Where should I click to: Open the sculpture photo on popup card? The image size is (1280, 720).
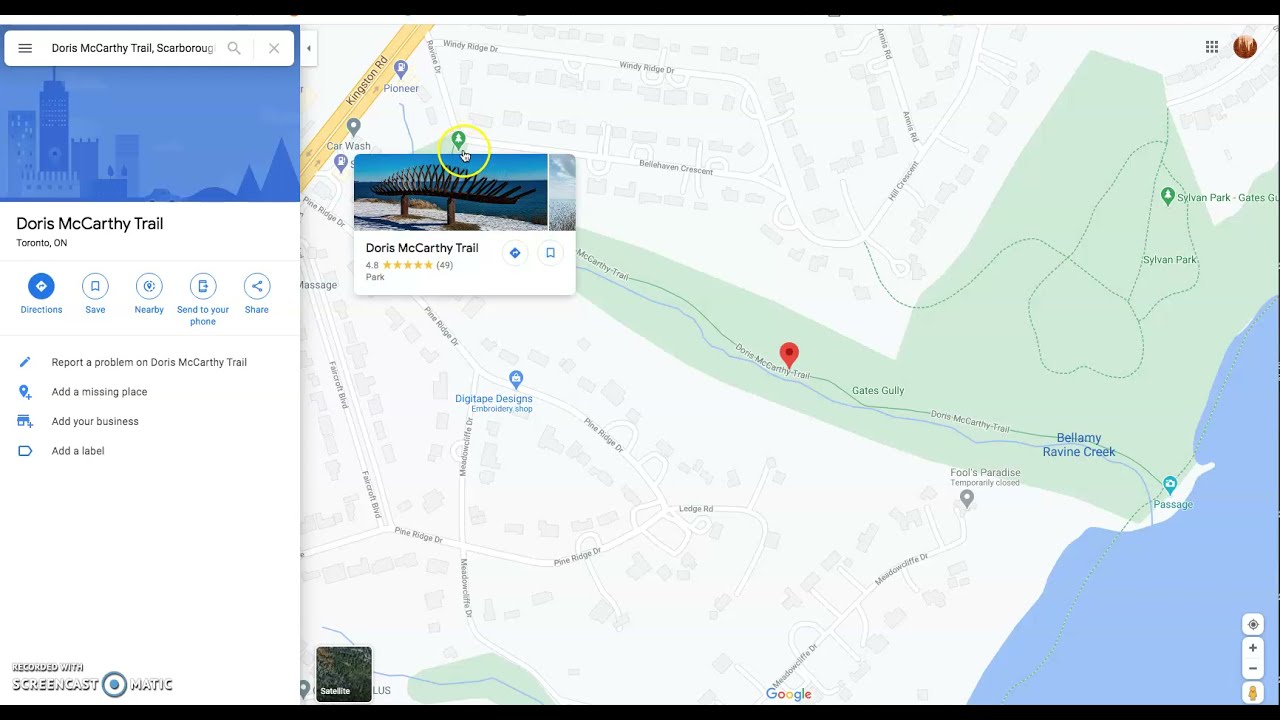451,192
